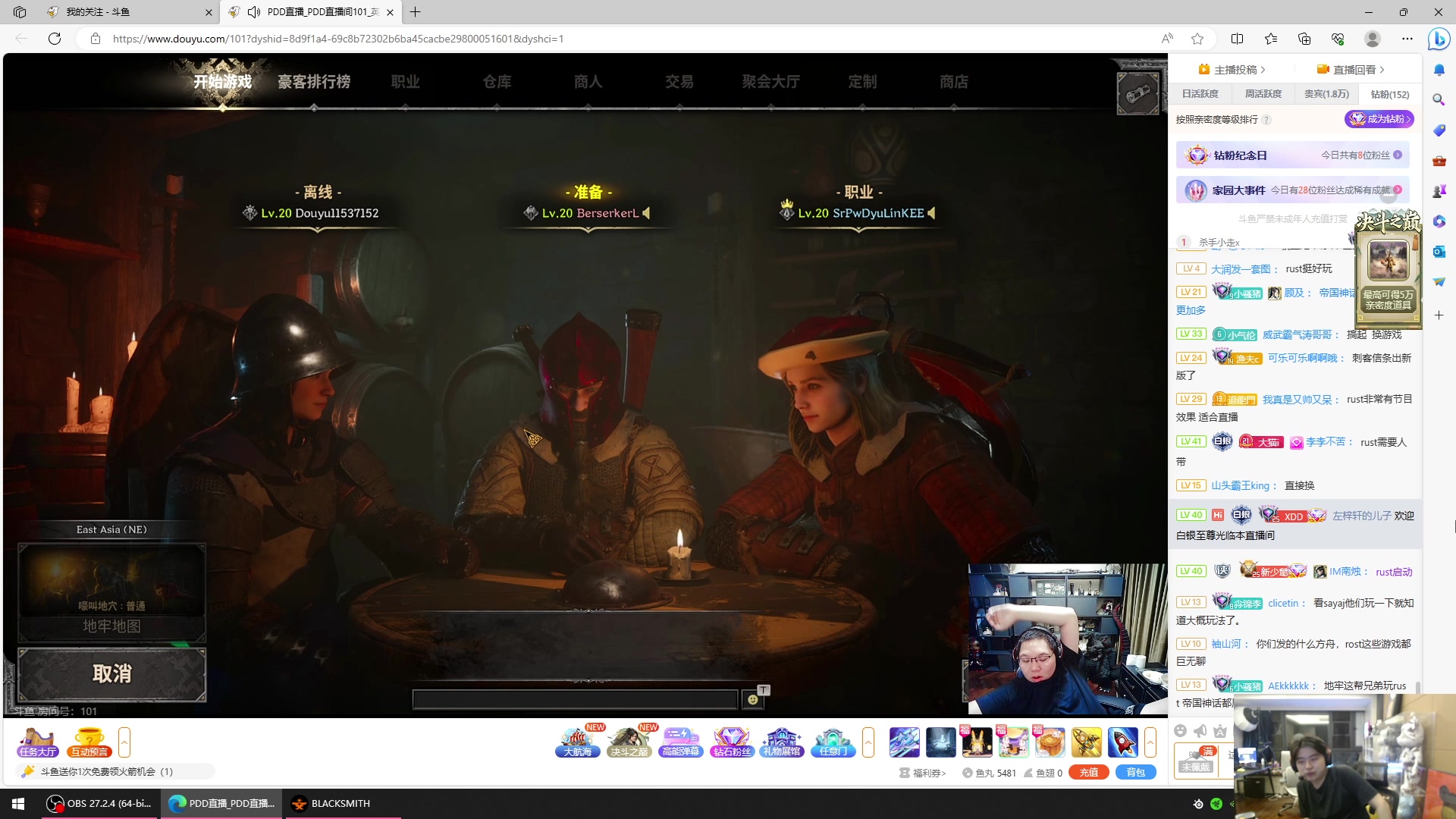Open OBS from the Windows taskbar
This screenshot has width=1456, height=819.
pos(99,804)
